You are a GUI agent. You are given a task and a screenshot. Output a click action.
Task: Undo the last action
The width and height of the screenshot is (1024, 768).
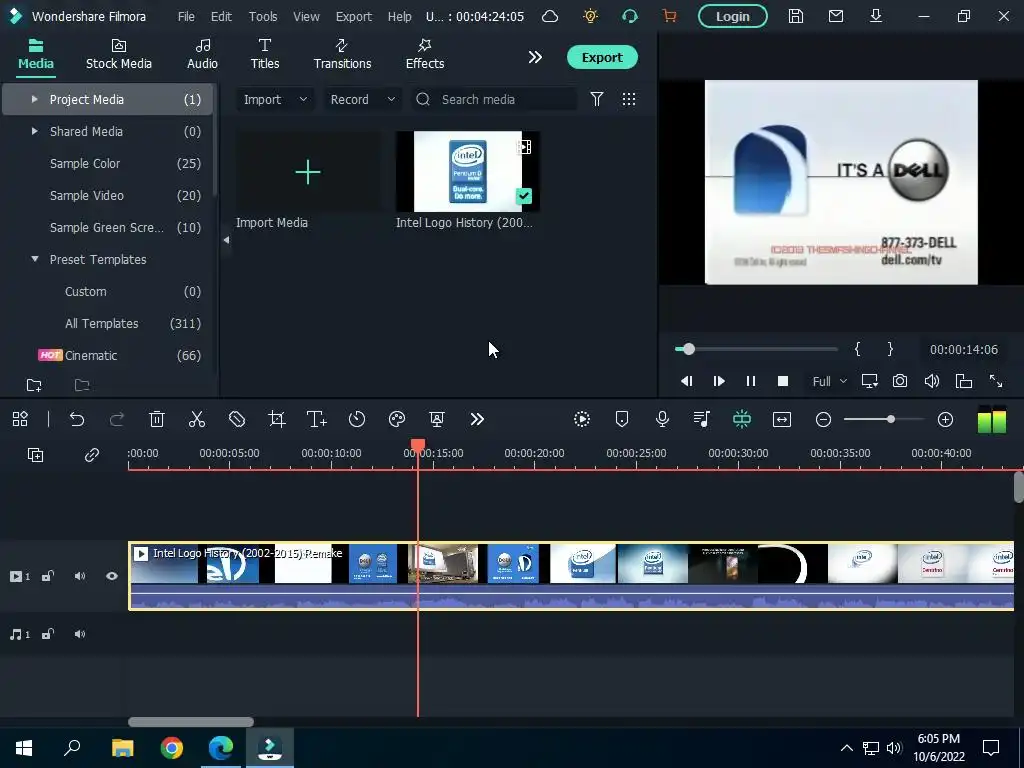pyautogui.click(x=77, y=419)
